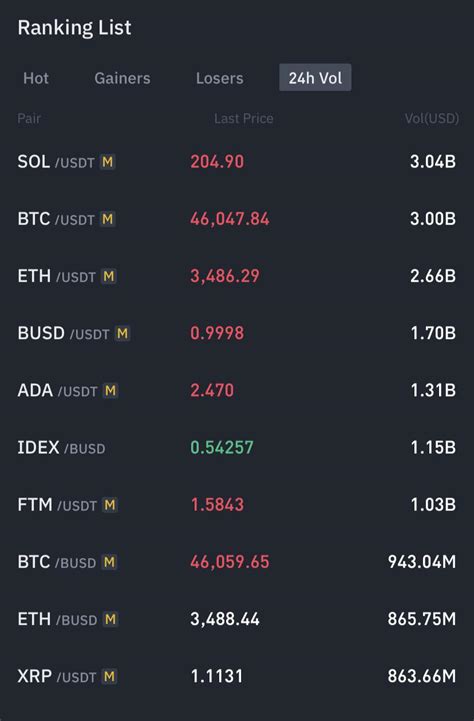Open the Losers tab
This screenshot has height=721, width=474.
point(219,78)
